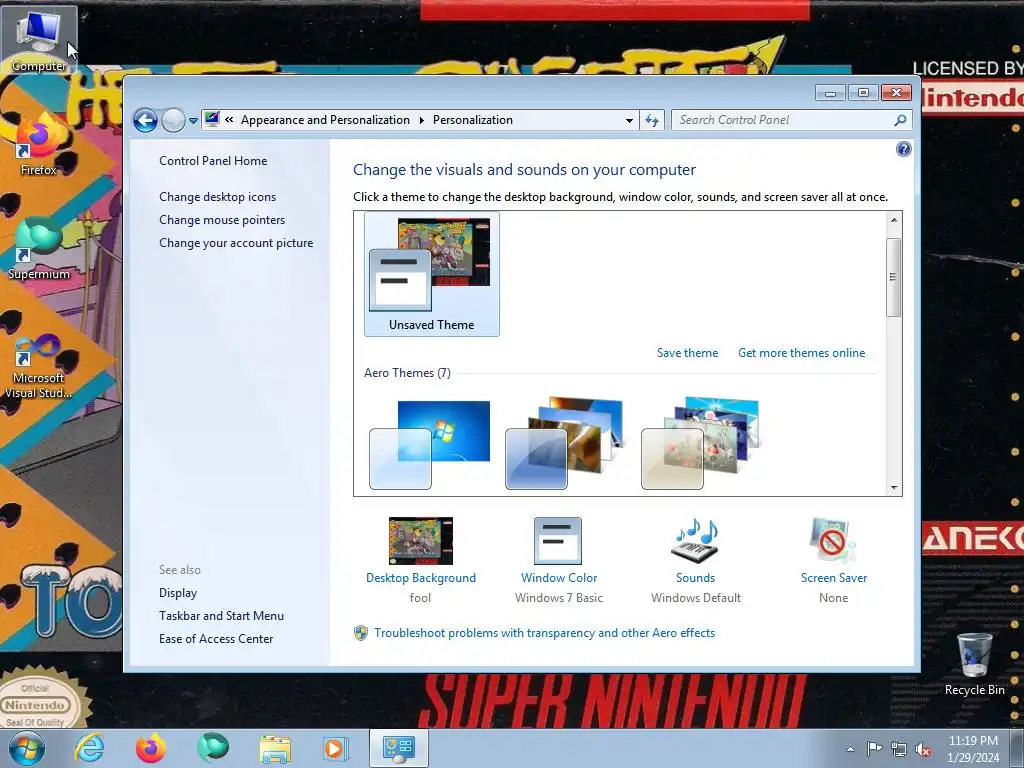Expand the breadcrumb double-chevron overflow
This screenshot has width=1024, height=768.
[x=229, y=120]
